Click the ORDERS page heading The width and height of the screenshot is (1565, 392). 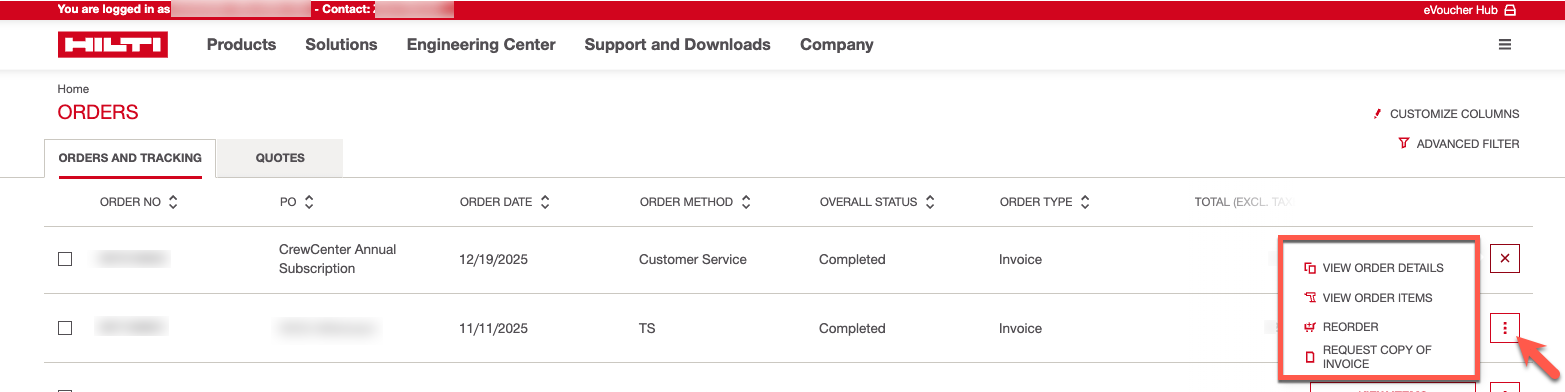[x=98, y=113]
